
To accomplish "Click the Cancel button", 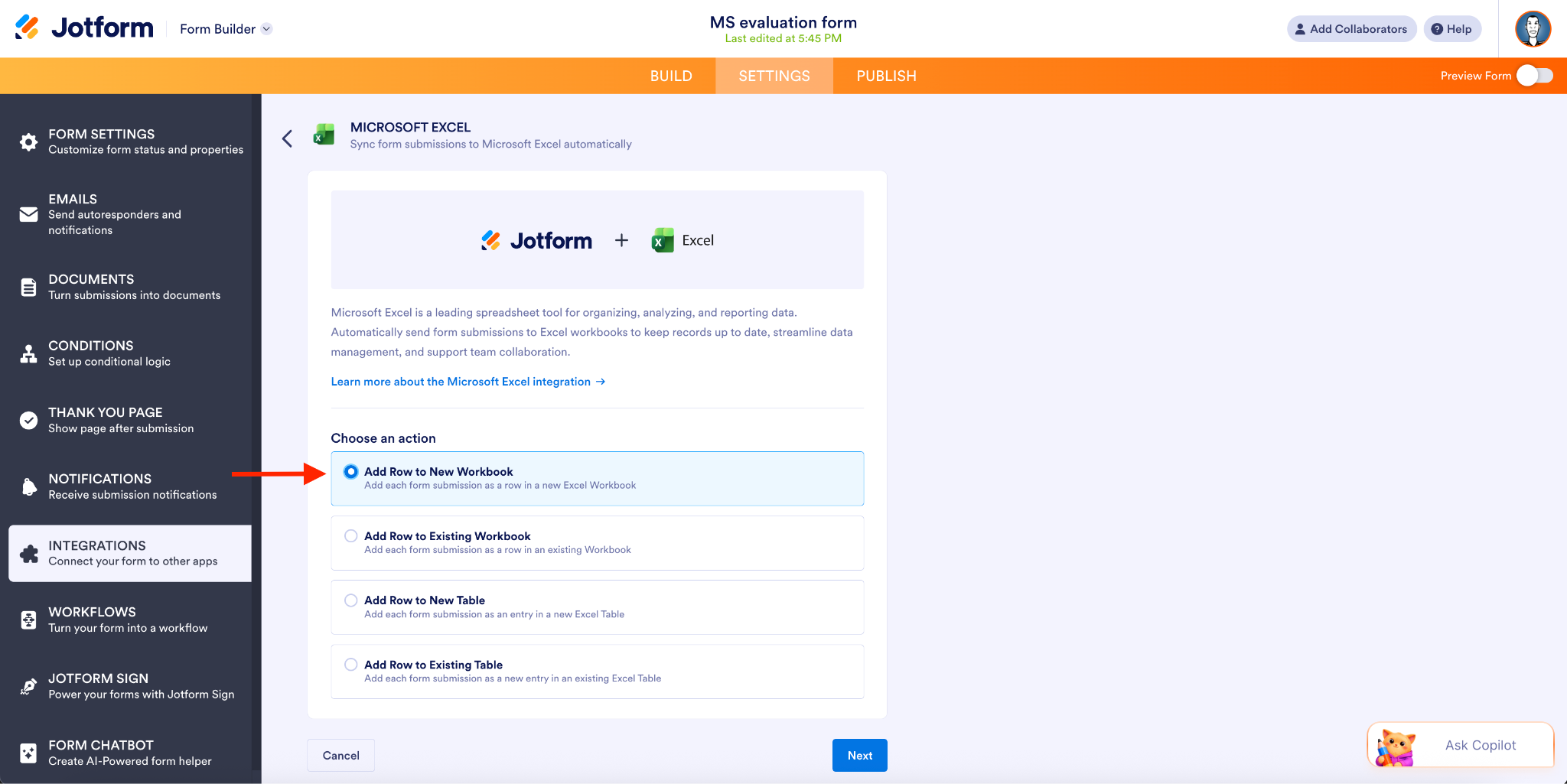I will 340,755.
